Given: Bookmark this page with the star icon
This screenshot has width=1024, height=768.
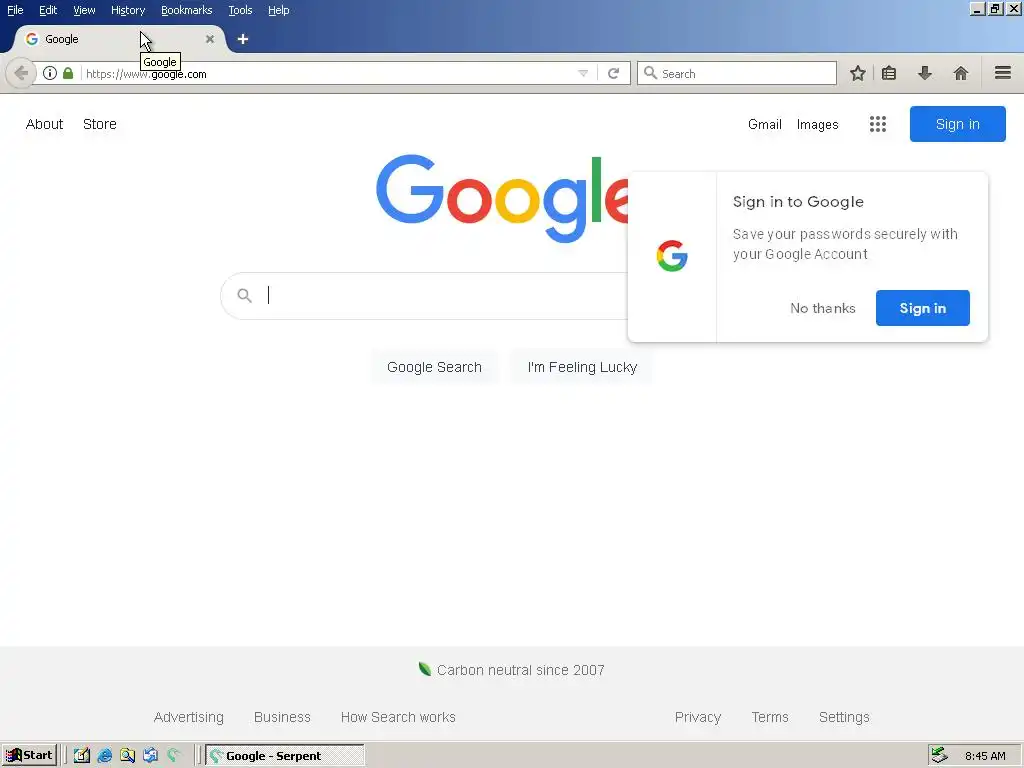Looking at the screenshot, I should pos(857,73).
